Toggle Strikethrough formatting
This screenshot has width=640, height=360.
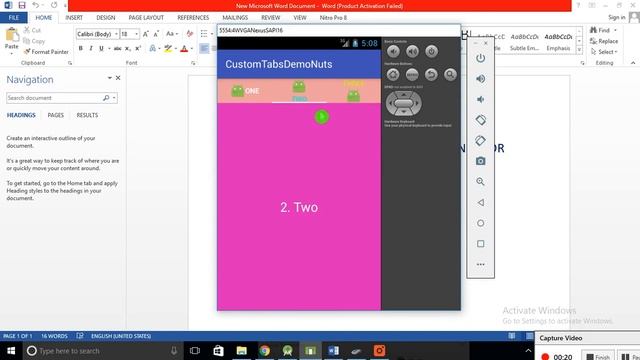(118, 48)
